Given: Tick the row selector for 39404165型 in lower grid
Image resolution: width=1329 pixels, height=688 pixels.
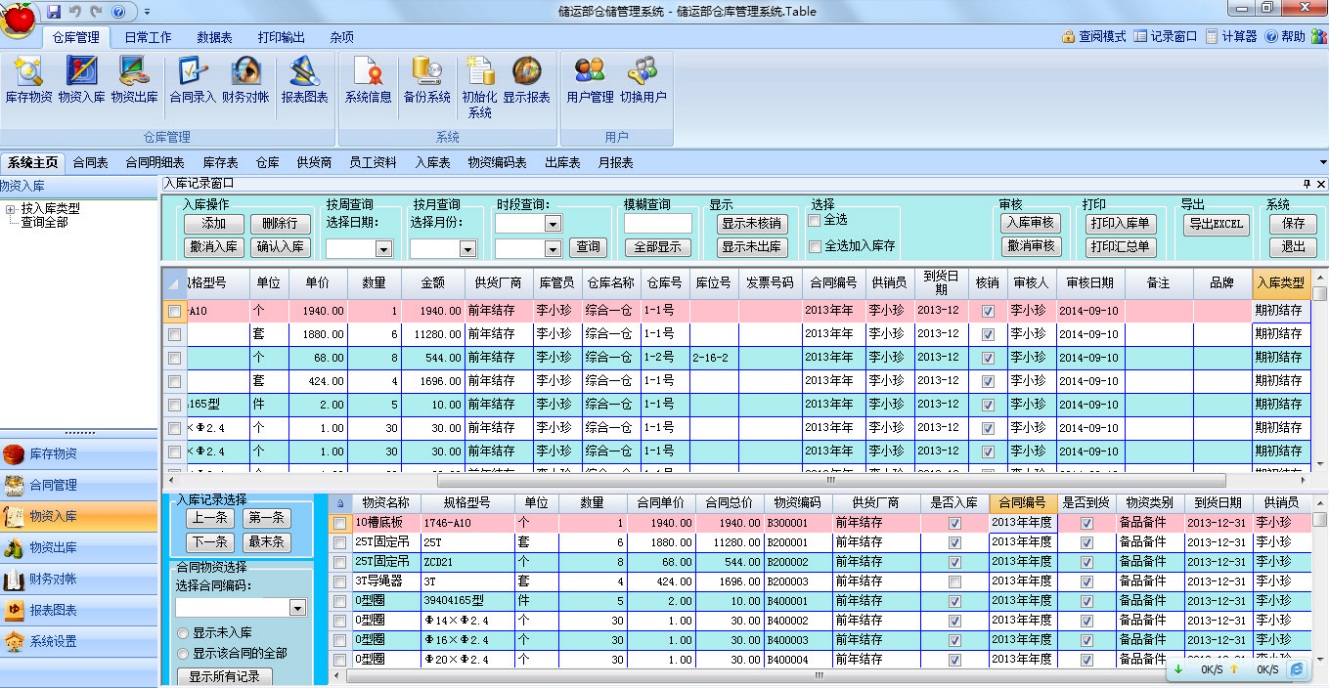Looking at the screenshot, I should tap(340, 601).
